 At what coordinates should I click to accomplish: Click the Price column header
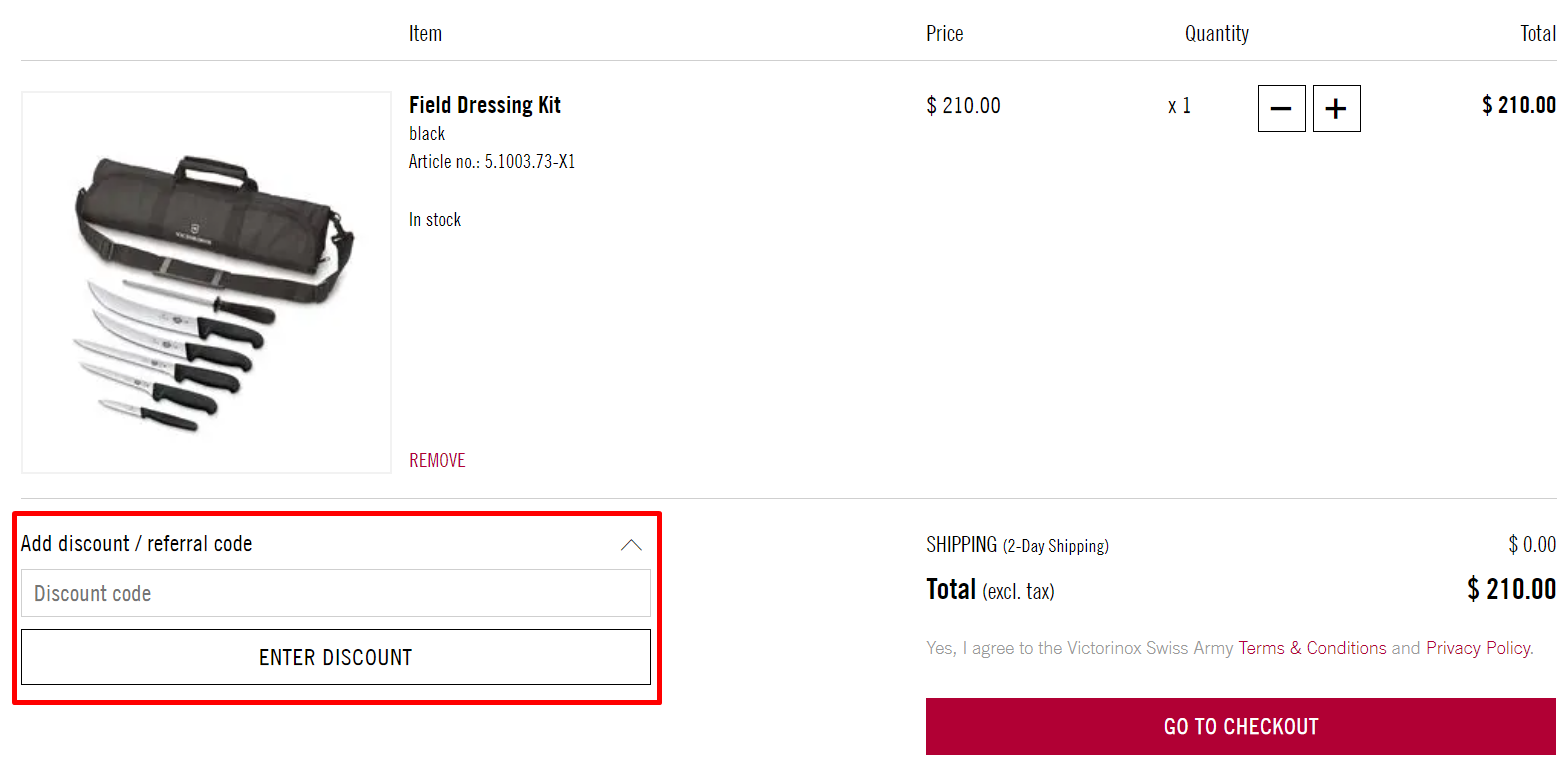(x=945, y=33)
